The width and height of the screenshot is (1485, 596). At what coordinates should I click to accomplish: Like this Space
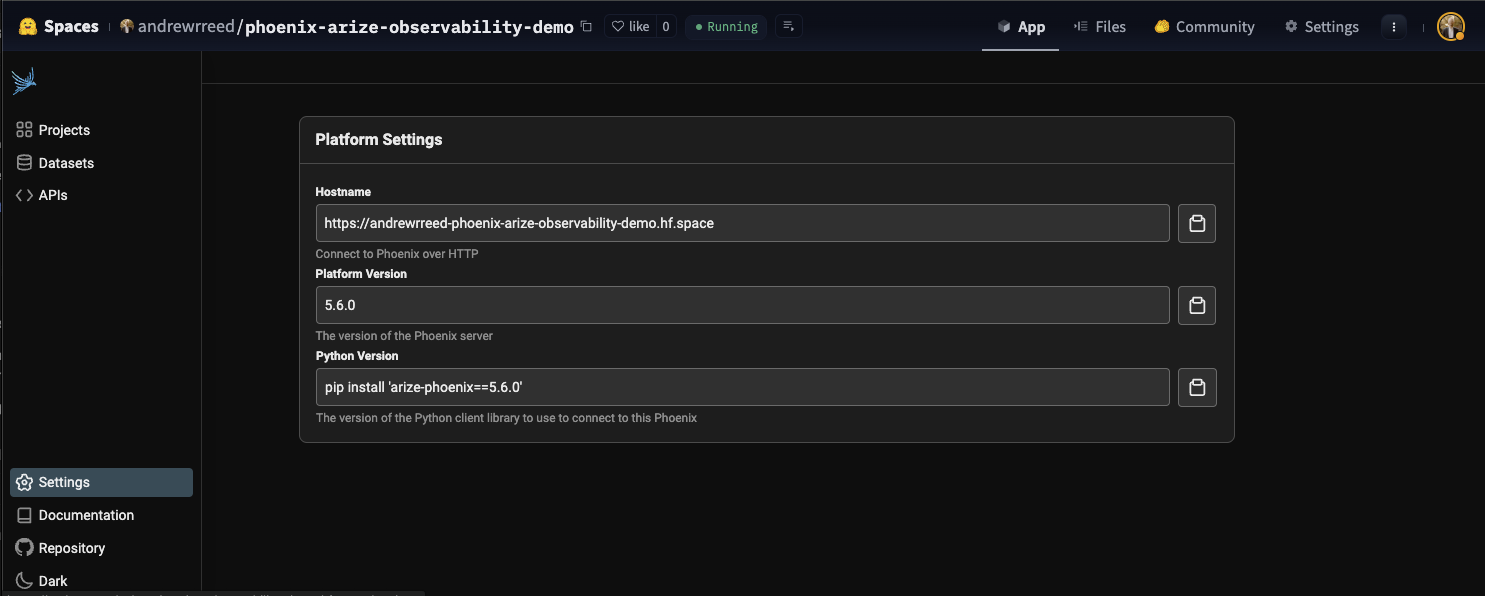pyautogui.click(x=630, y=27)
